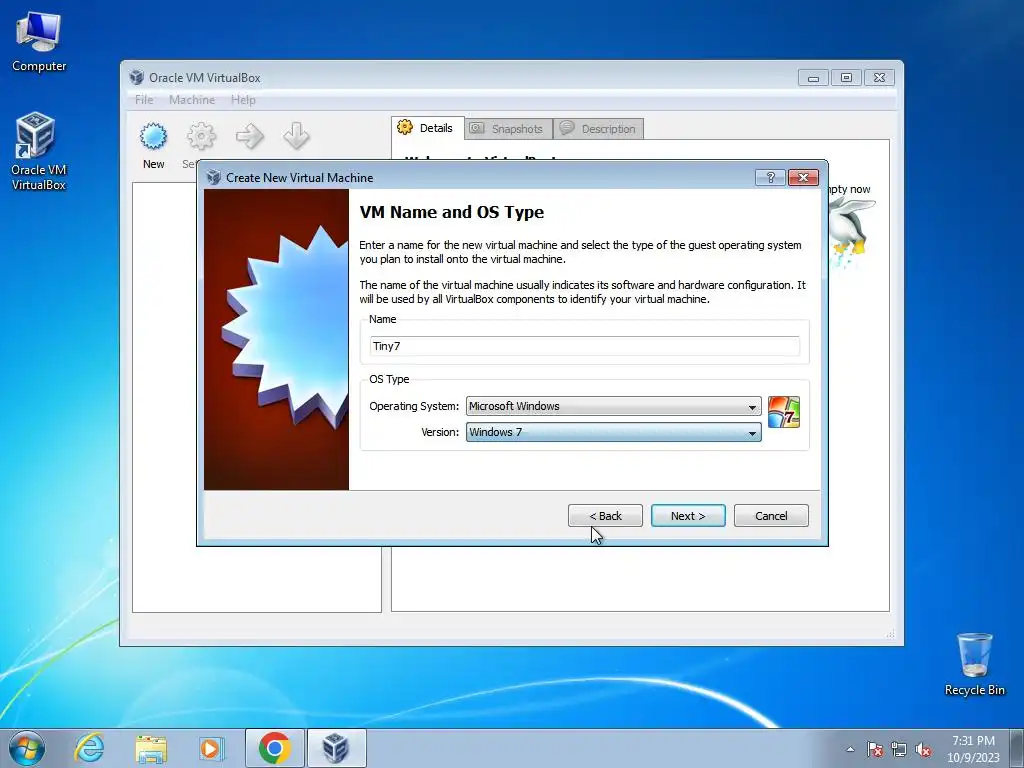The width and height of the screenshot is (1024, 768).
Task: Click the < Back button
Action: coord(605,516)
